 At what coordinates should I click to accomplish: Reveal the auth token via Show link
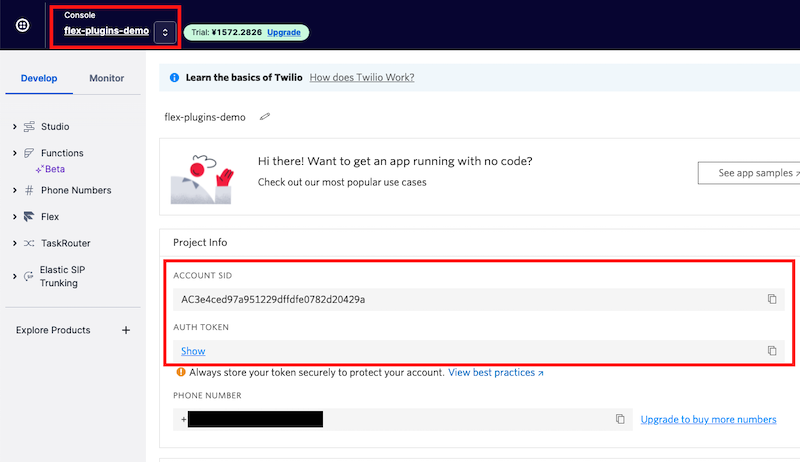[x=193, y=351]
